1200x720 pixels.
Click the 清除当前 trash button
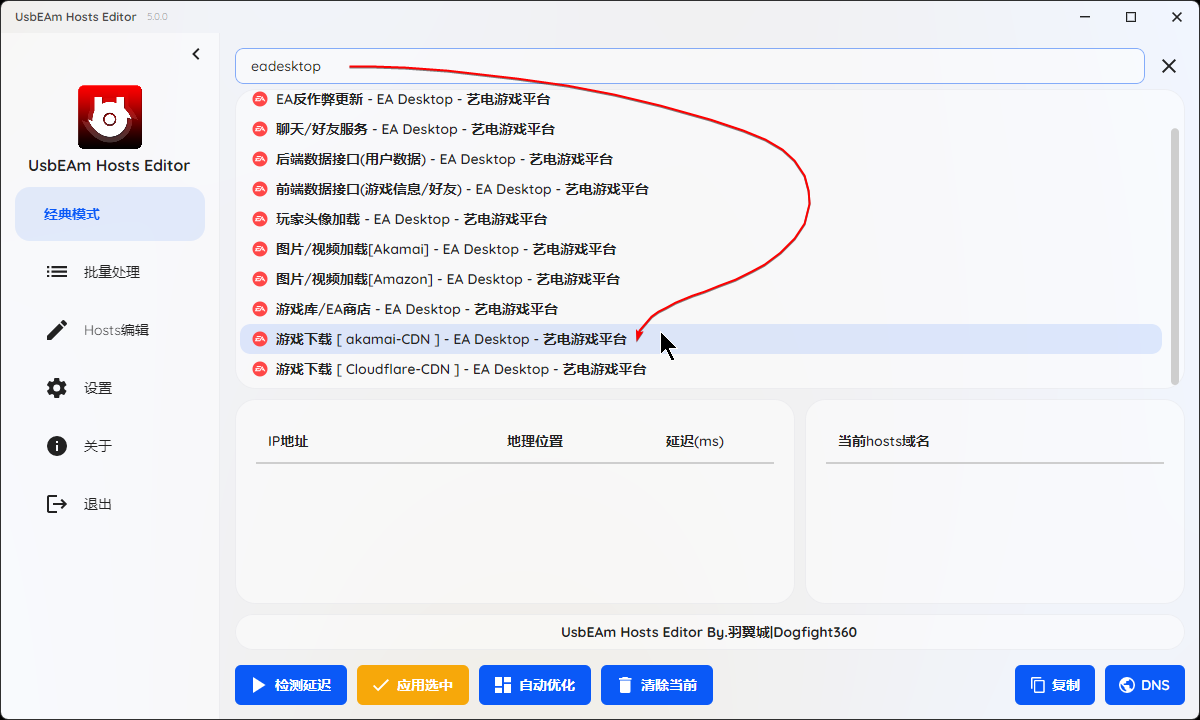coord(657,685)
